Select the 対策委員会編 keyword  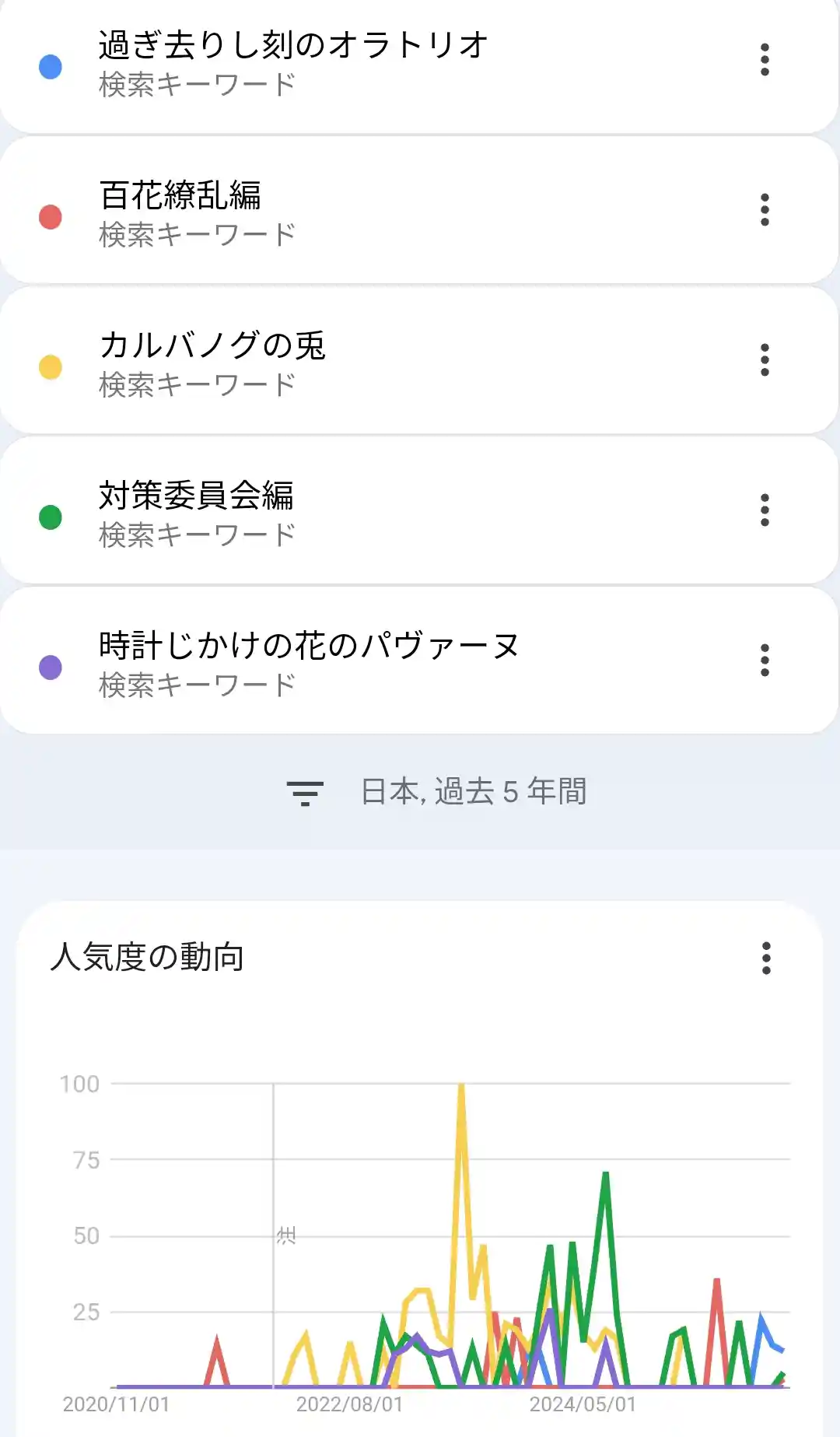(x=196, y=496)
